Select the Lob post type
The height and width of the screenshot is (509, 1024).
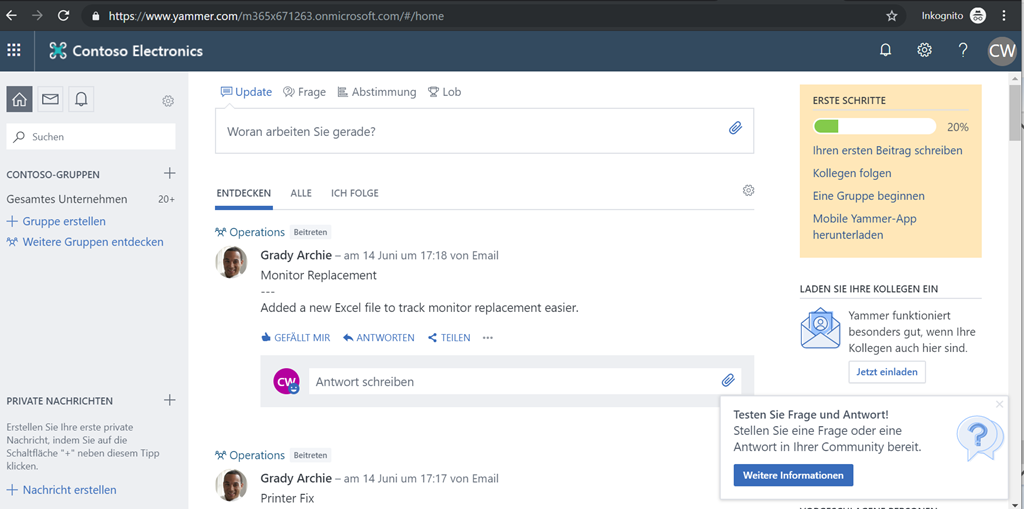[x=444, y=92]
